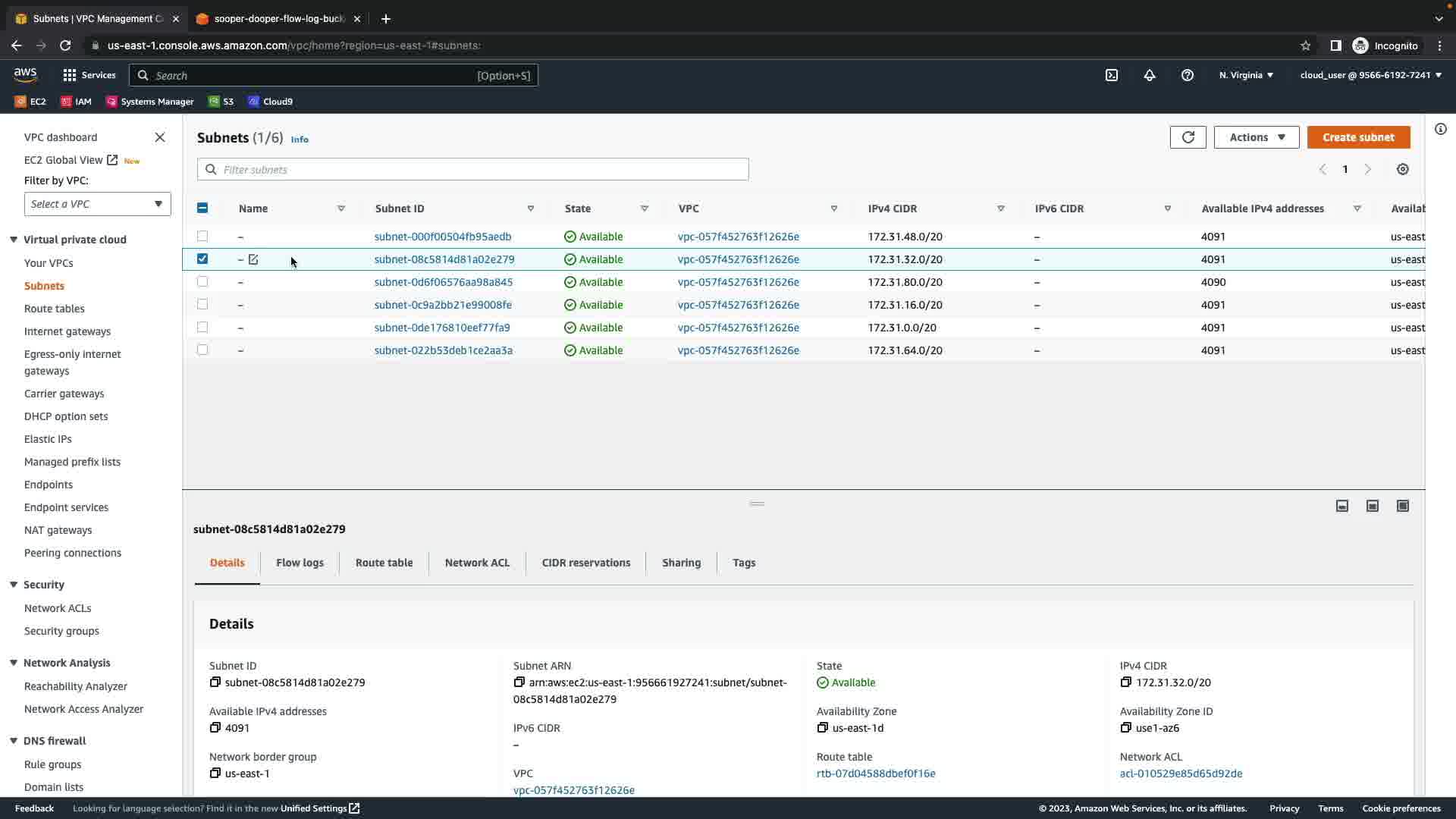Copy the Subnet ID value icon
The width and height of the screenshot is (1456, 819).
(215, 682)
